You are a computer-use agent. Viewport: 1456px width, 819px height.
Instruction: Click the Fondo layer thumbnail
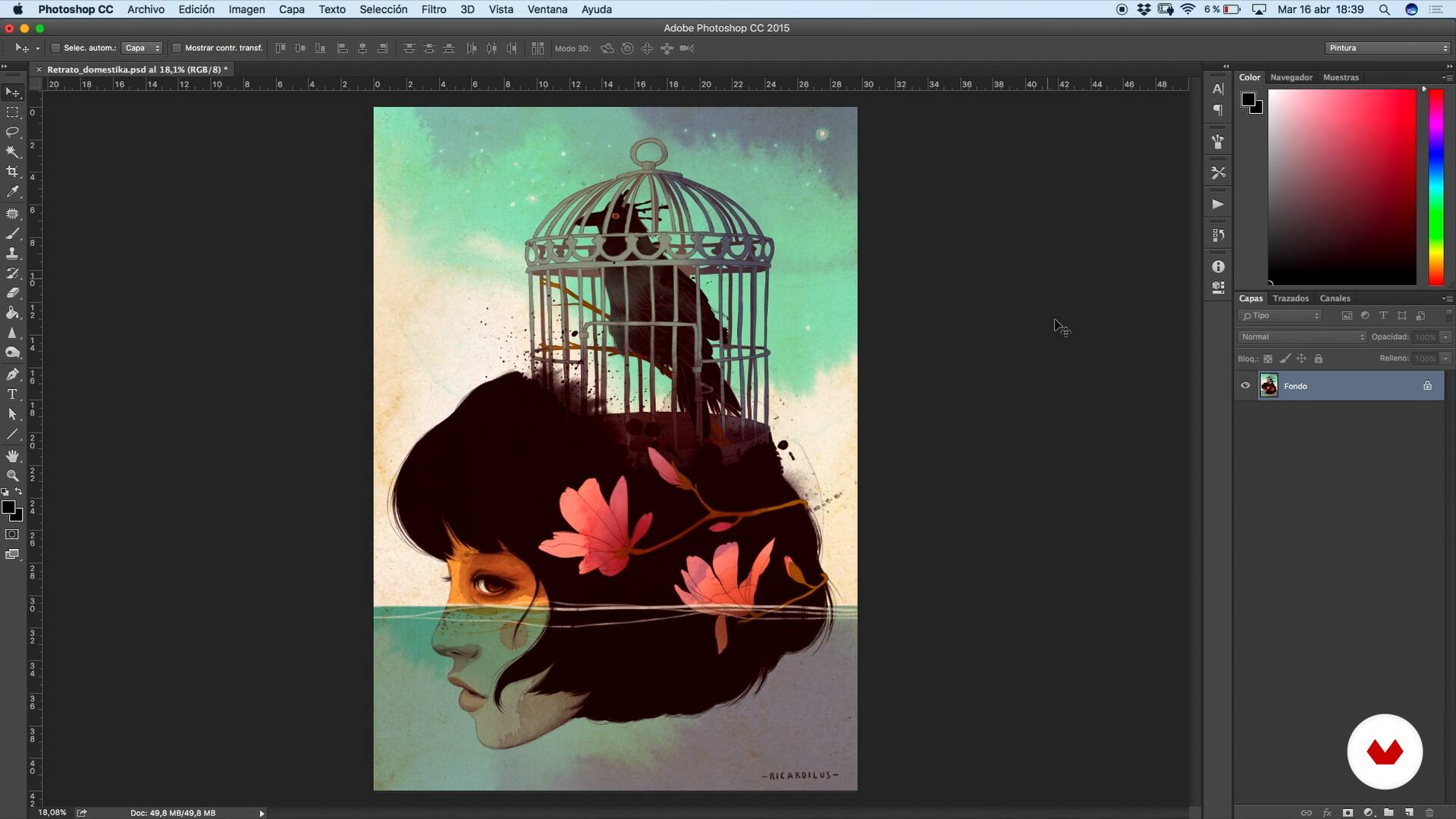pos(1269,386)
